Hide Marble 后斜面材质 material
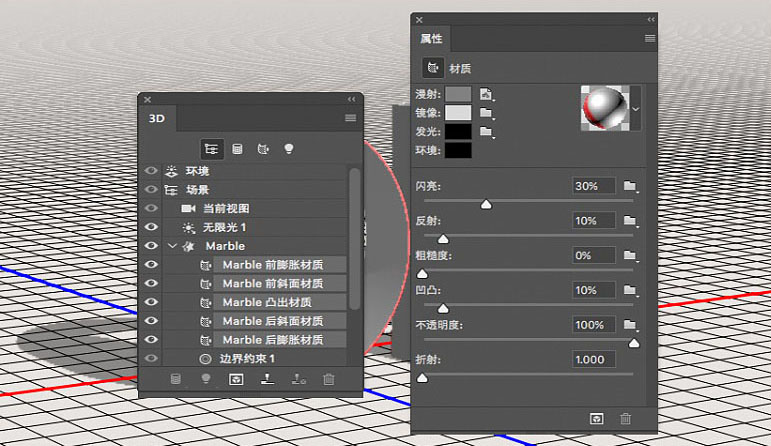Image resolution: width=771 pixels, height=446 pixels. coord(151,321)
